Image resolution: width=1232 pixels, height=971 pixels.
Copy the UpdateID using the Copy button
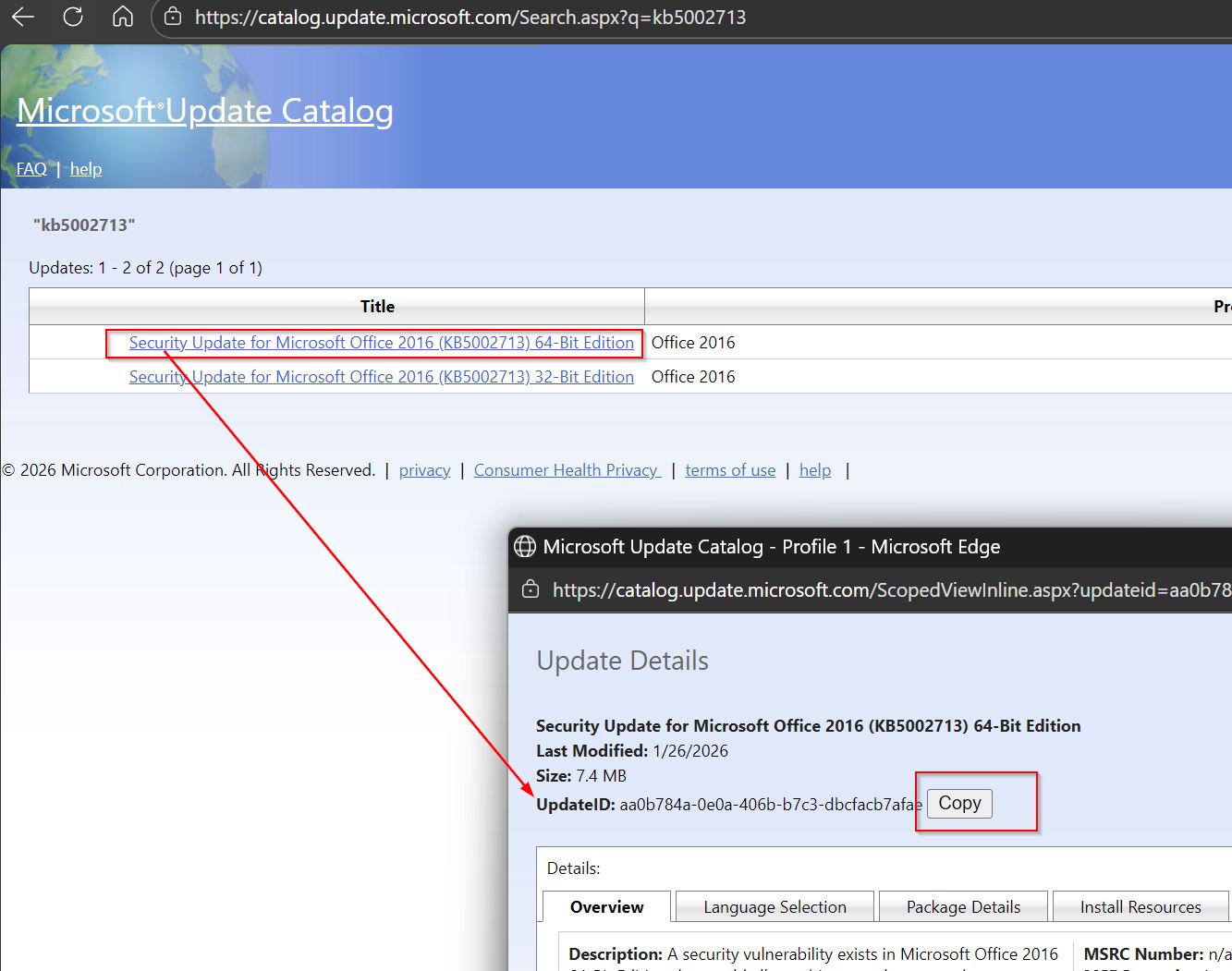pyautogui.click(x=958, y=803)
